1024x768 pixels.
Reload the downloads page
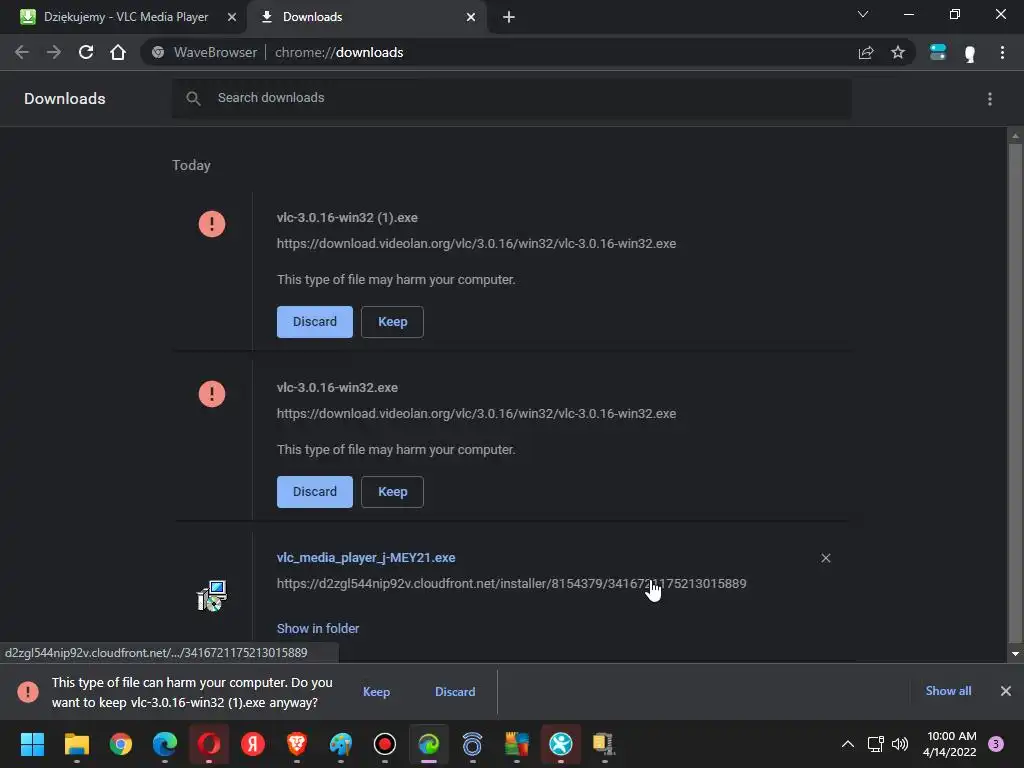coord(86,52)
